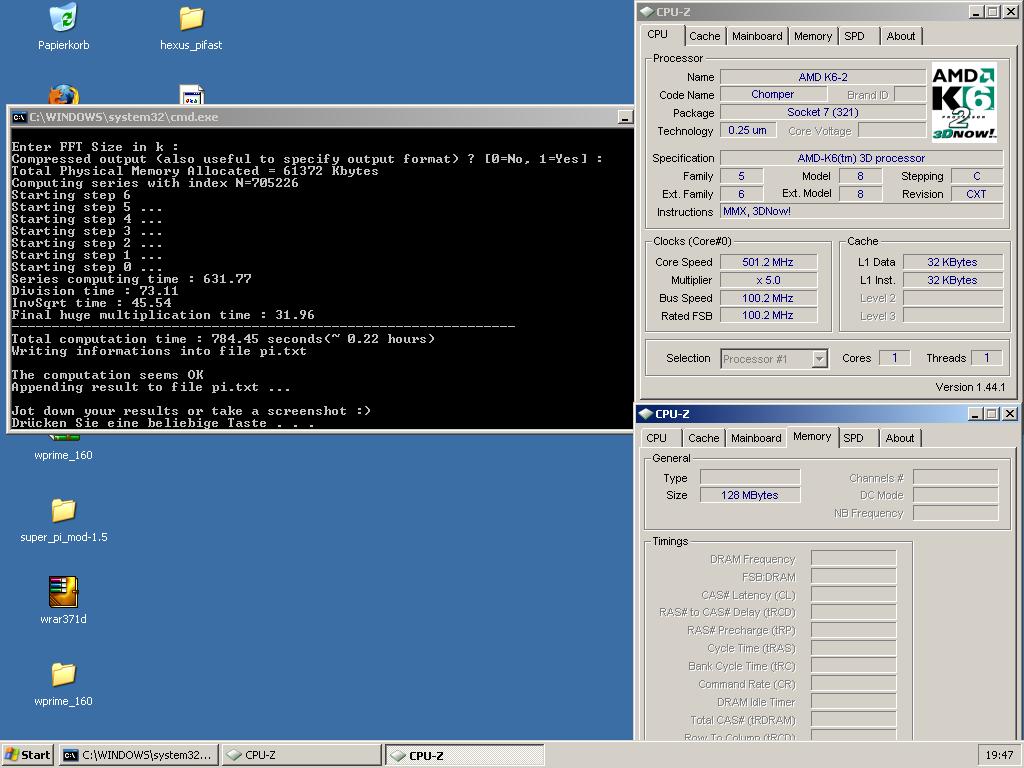This screenshot has height=768, width=1024.
Task: Open Memory tab in upper CPU-Z
Action: (x=813, y=37)
